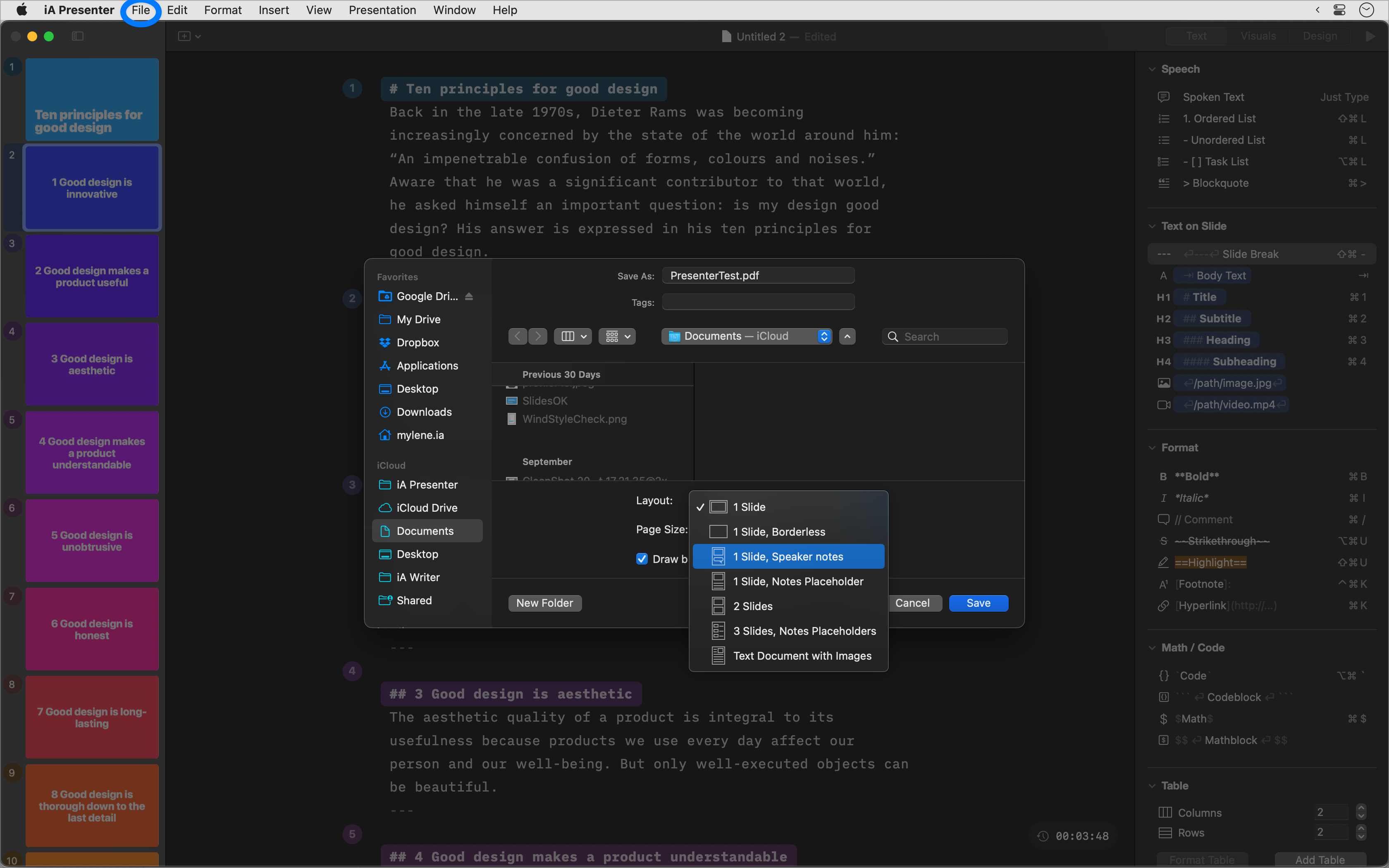
Task: Apply Title heading format
Action: 1262,297
